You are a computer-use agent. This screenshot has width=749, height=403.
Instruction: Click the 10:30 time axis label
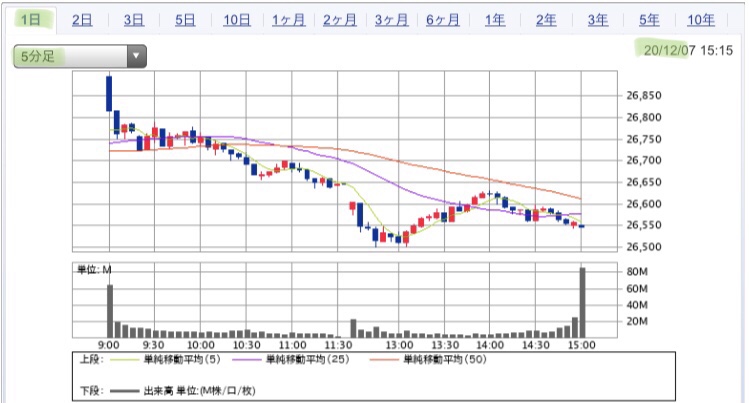tap(246, 345)
